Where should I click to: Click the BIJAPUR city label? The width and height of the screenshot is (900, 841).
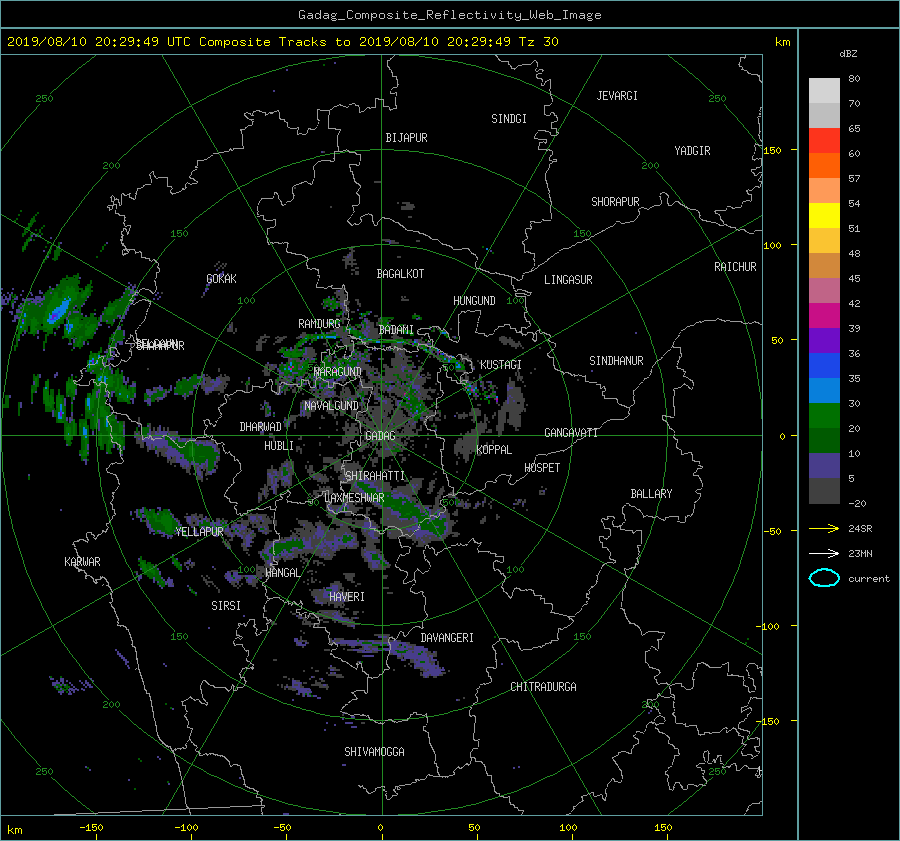[406, 138]
